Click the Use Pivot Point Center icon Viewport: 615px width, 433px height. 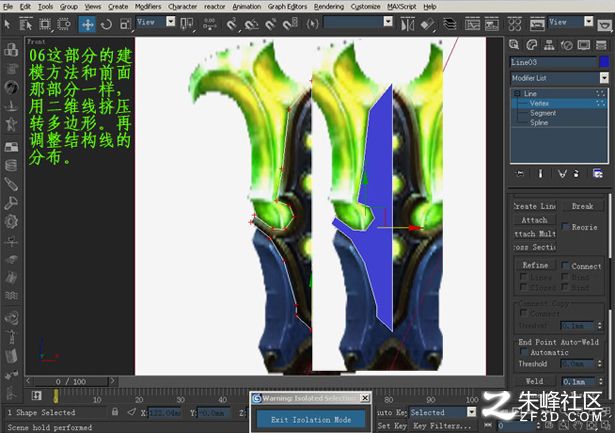coord(186,24)
